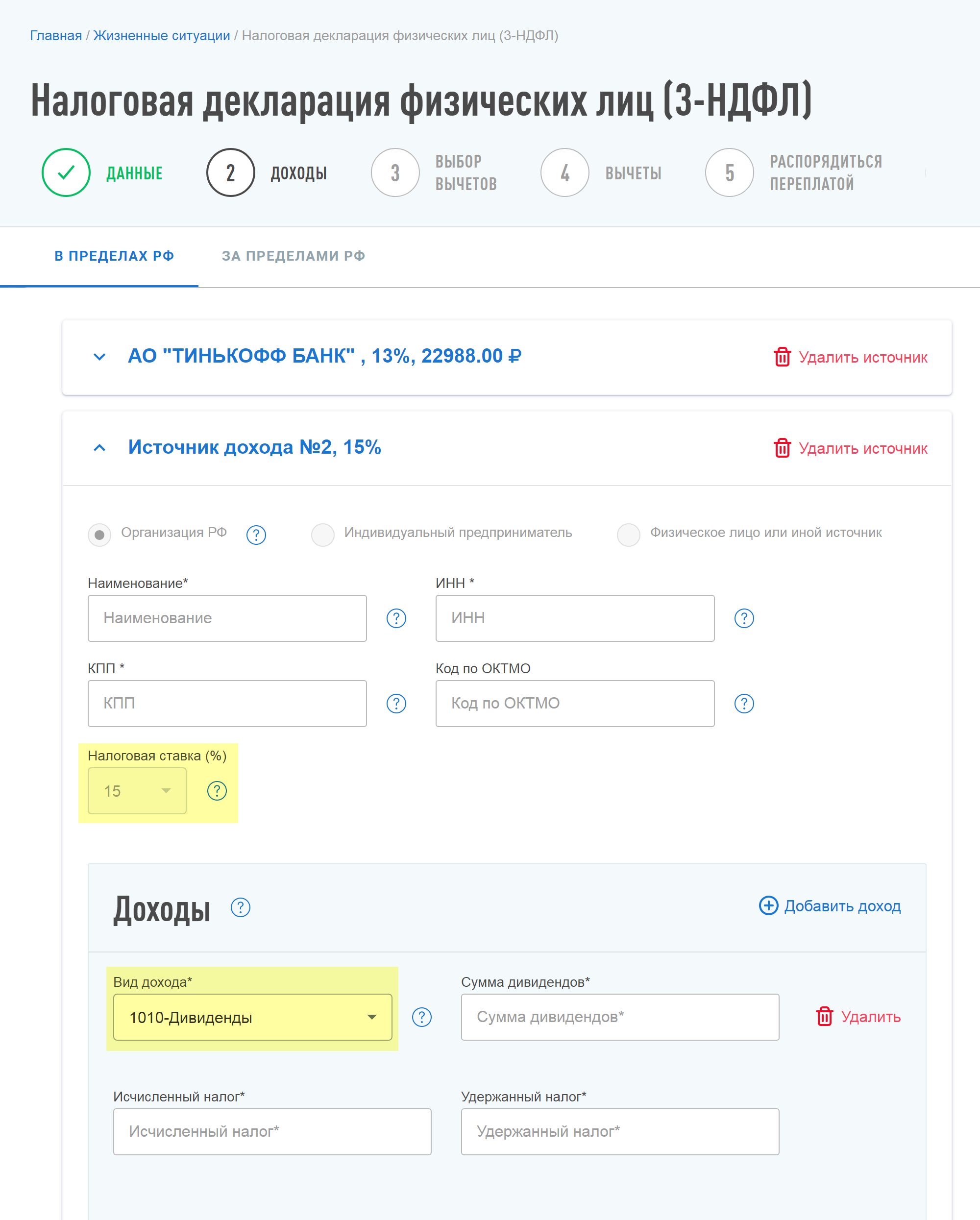Click АО "ТИНЬКОФФ БАНК" source title
The width and height of the screenshot is (980, 1220).
[x=325, y=356]
